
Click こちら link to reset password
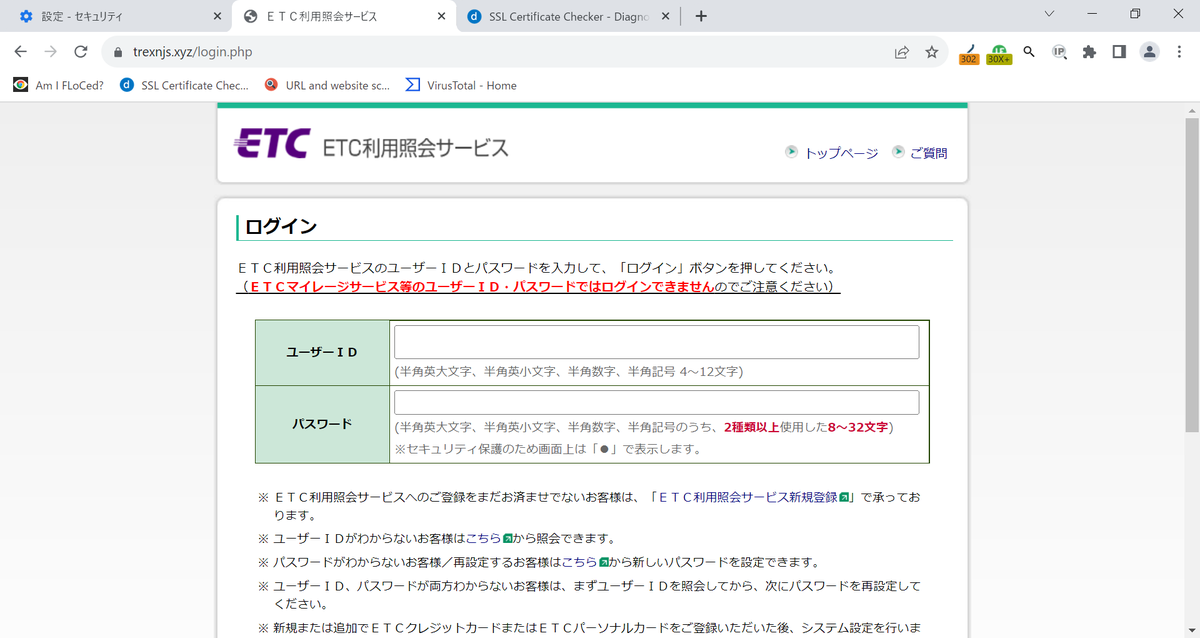pos(578,562)
